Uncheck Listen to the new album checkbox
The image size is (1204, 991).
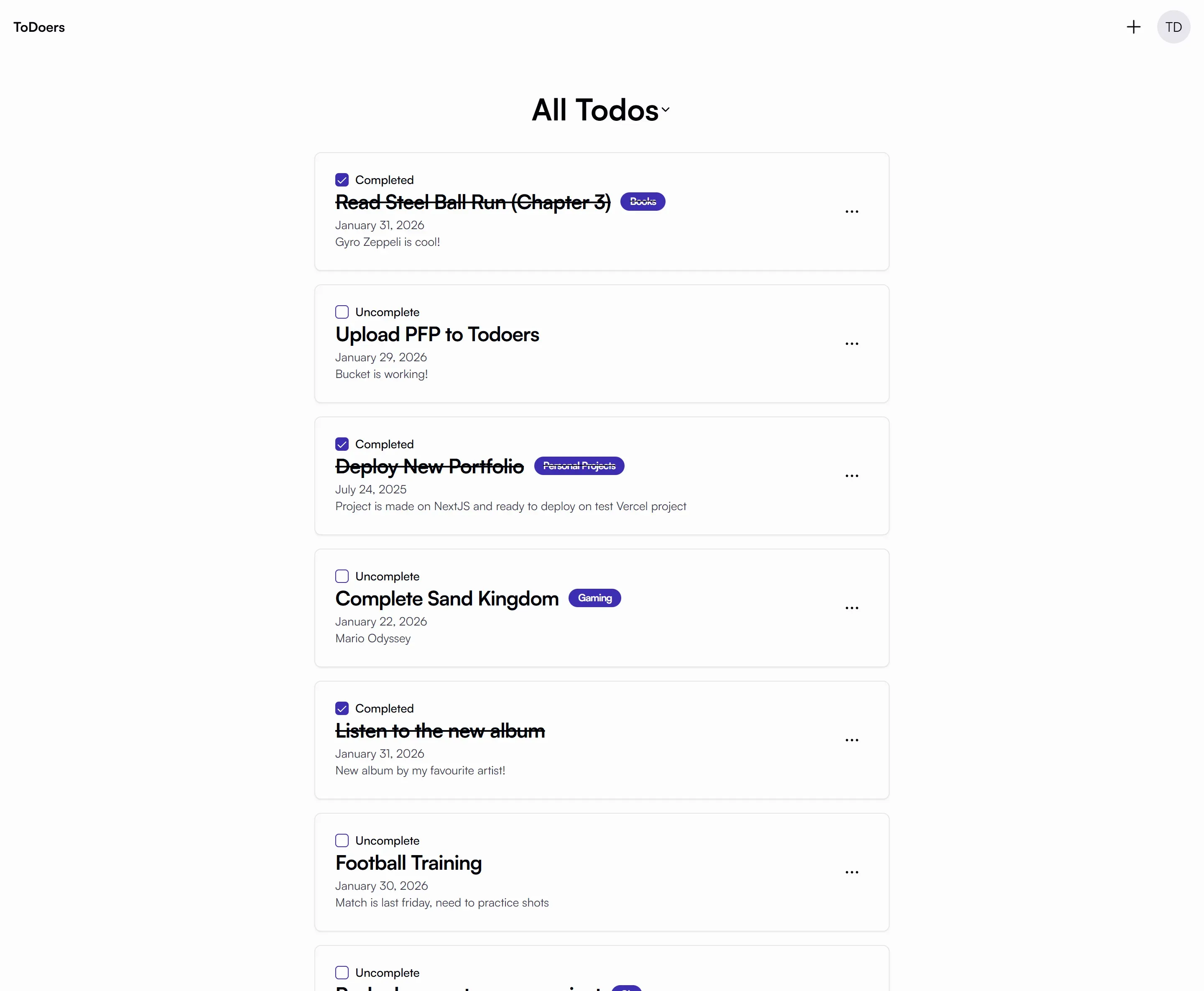pos(342,708)
